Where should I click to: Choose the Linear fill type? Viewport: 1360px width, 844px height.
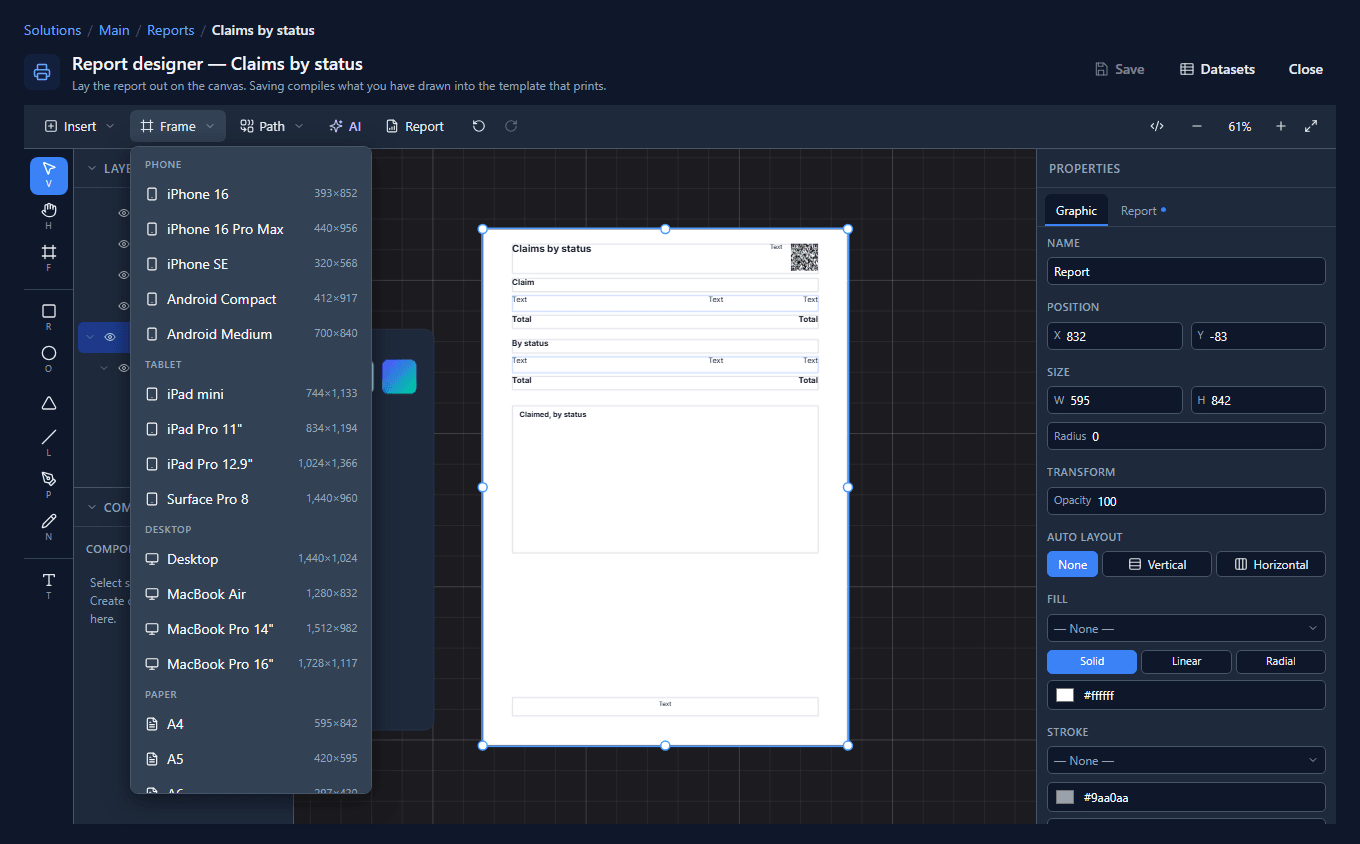click(1186, 661)
